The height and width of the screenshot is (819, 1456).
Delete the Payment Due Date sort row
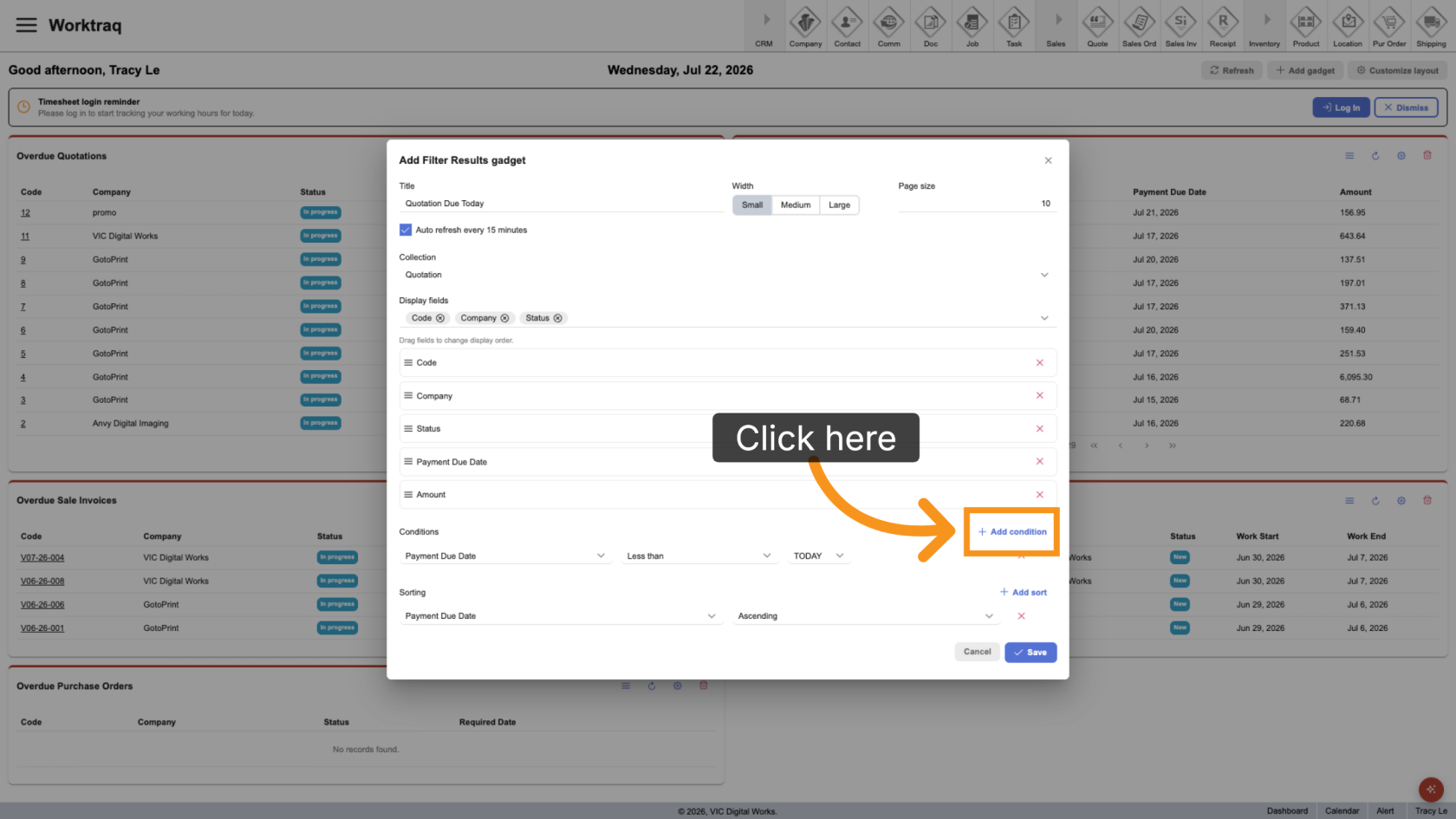pos(1021,616)
